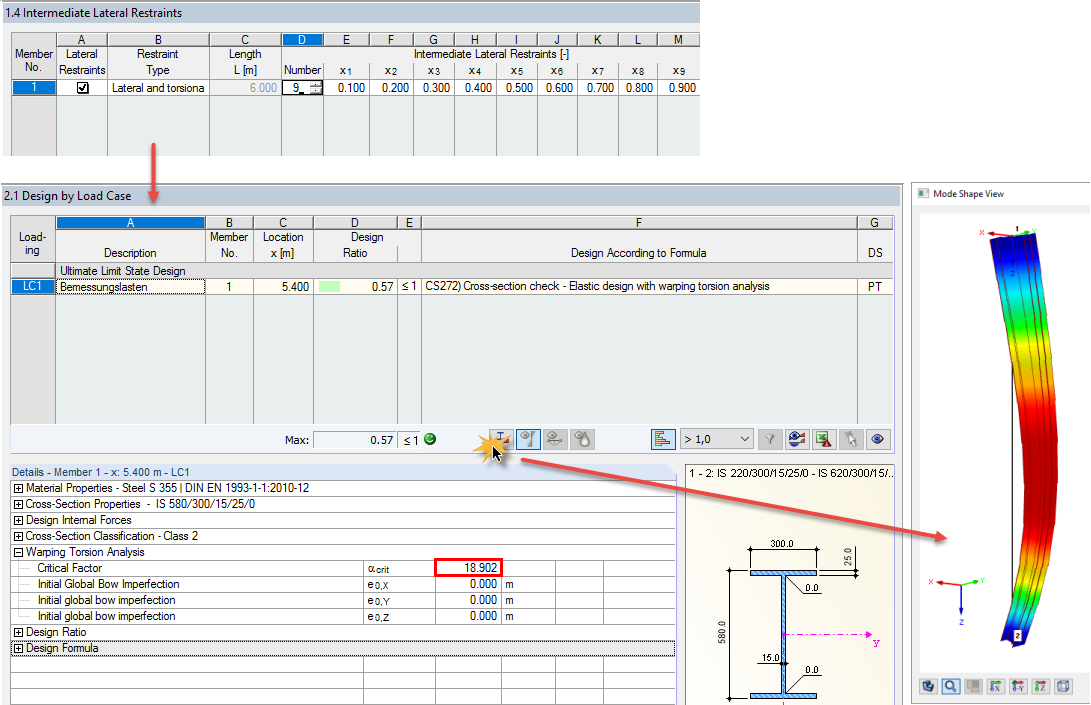Viewport: 1091px width, 705px height.
Task: View mode shape in Z direction
Action: (1040, 686)
